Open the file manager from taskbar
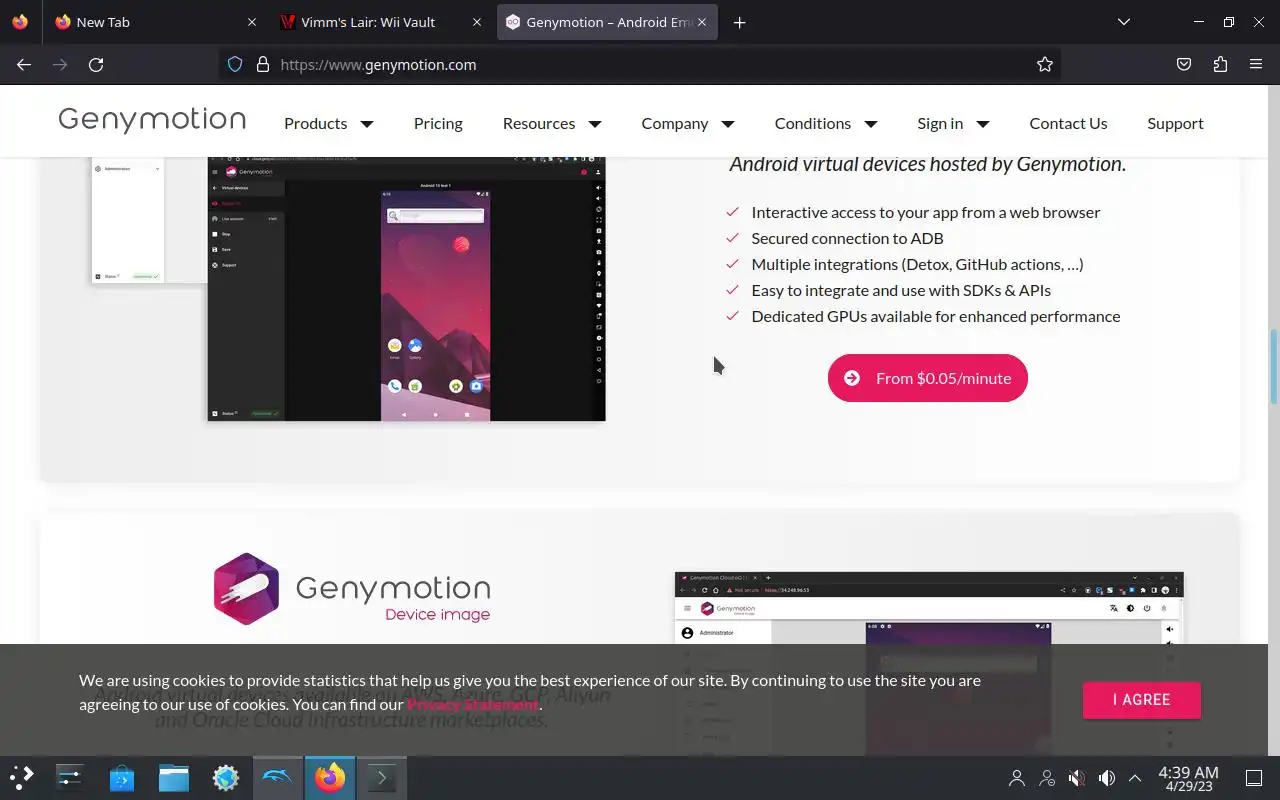Screen dimensions: 1280x800 [174, 777]
